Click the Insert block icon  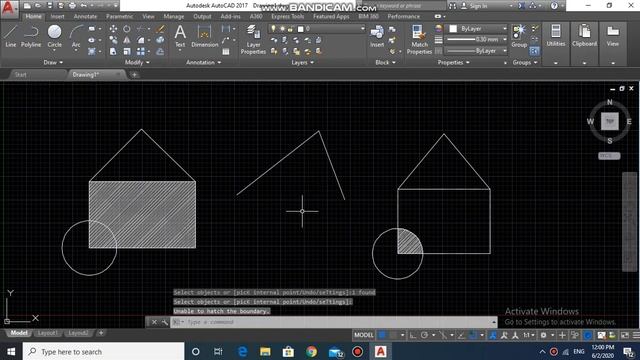coord(377,36)
